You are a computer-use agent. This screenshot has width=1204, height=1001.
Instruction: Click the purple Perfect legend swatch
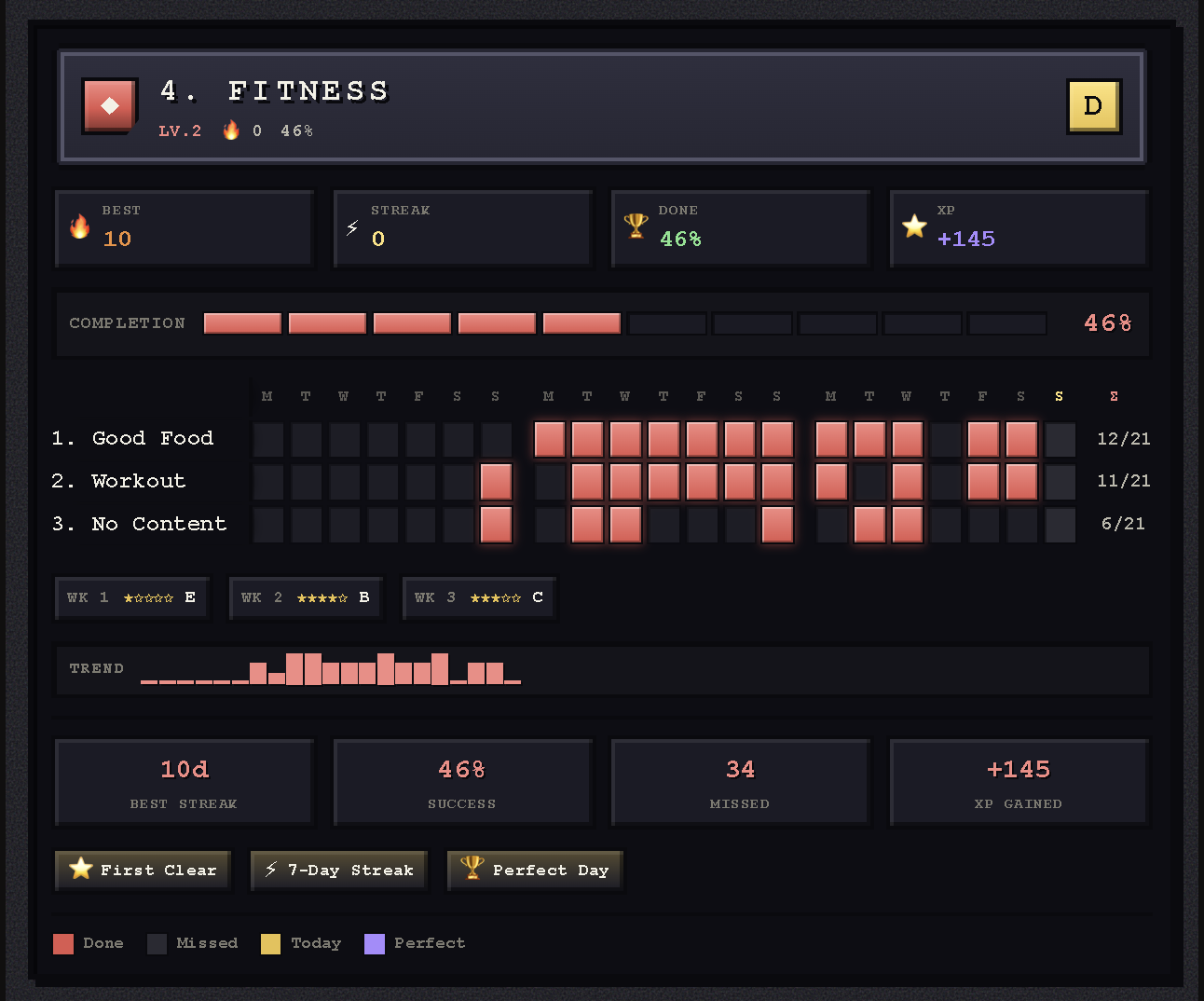click(x=375, y=943)
